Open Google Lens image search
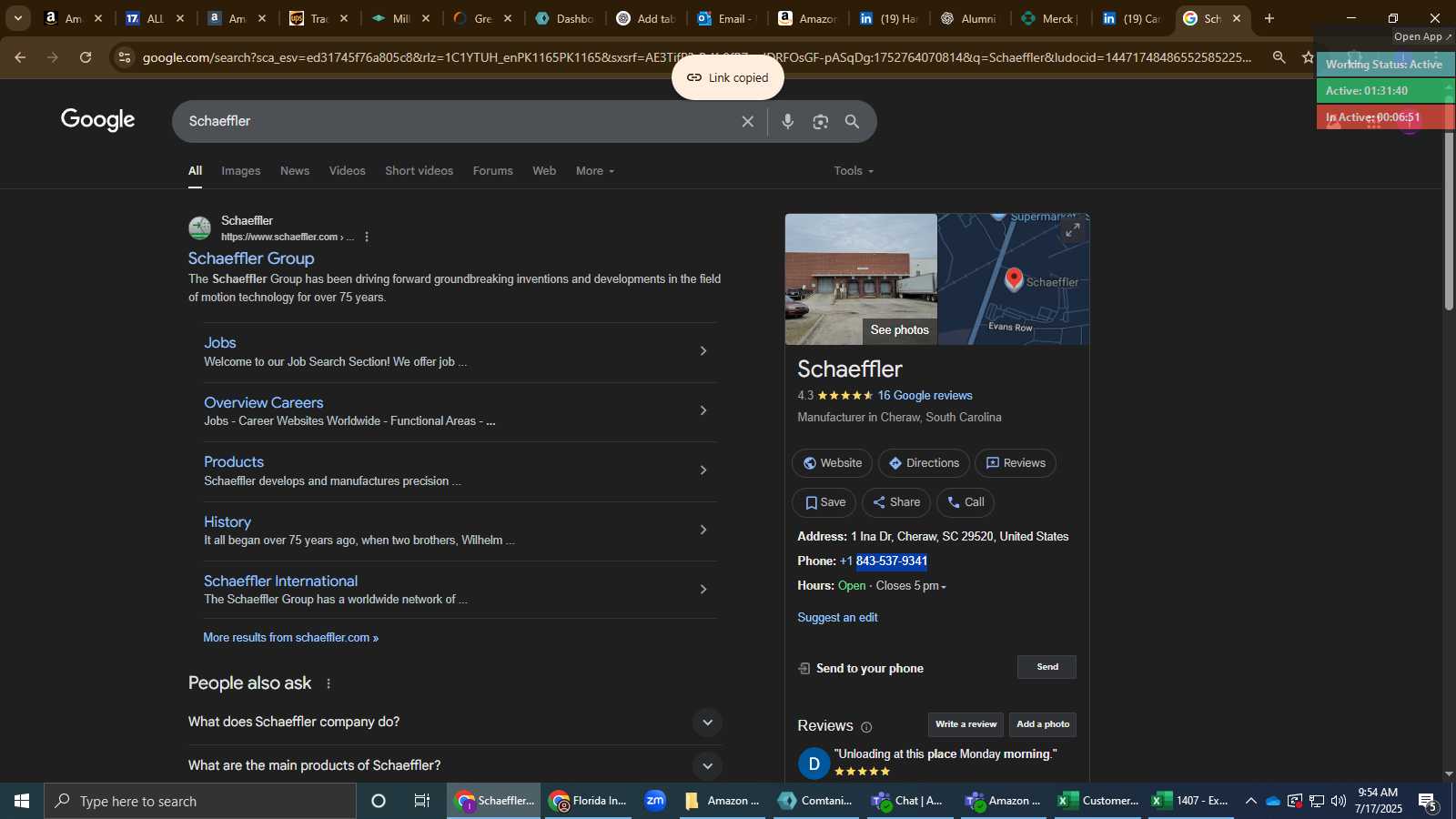Screen dimensions: 1456x819 point(821,121)
